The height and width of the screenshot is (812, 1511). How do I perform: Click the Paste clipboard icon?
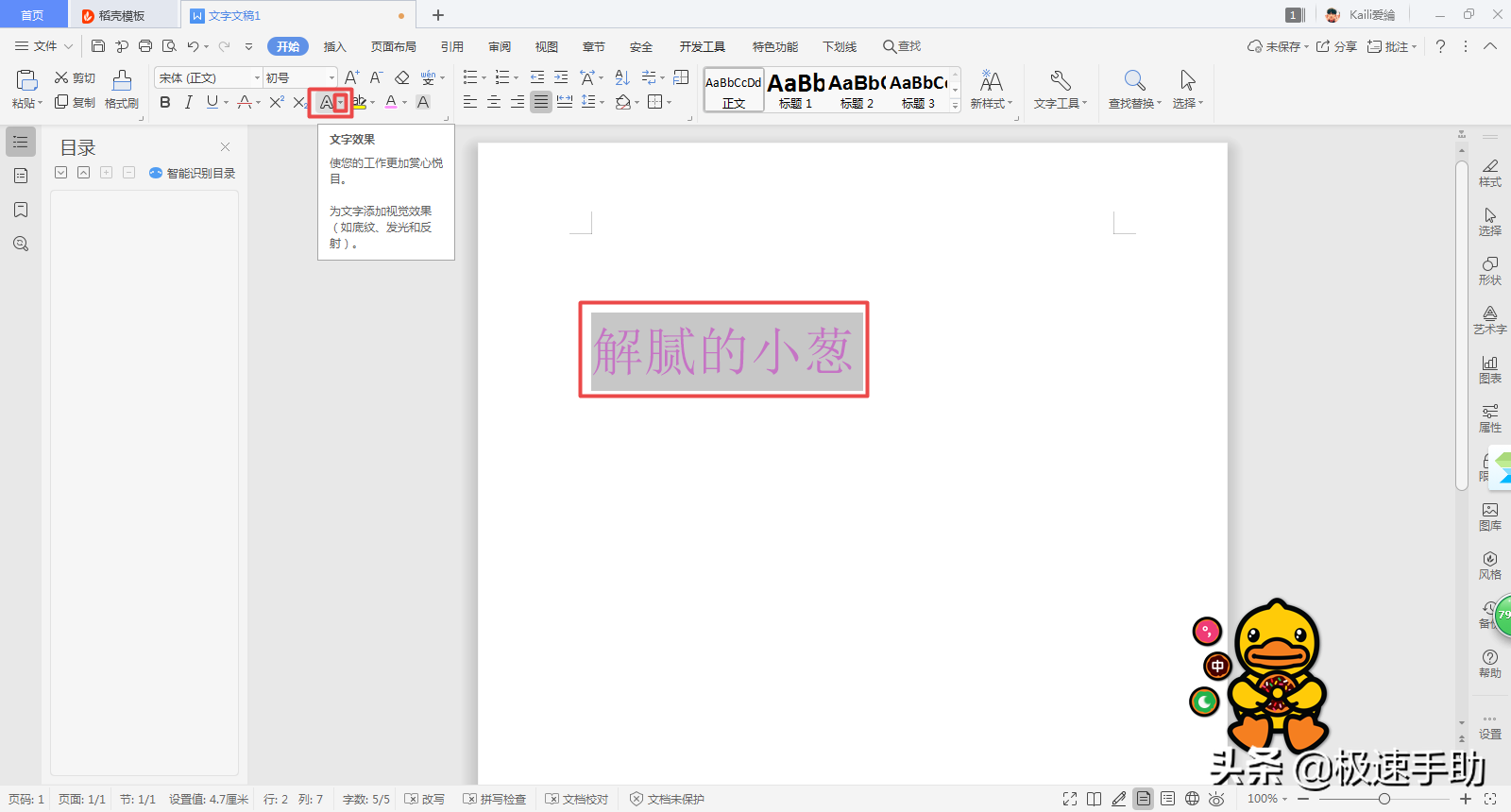coord(26,81)
